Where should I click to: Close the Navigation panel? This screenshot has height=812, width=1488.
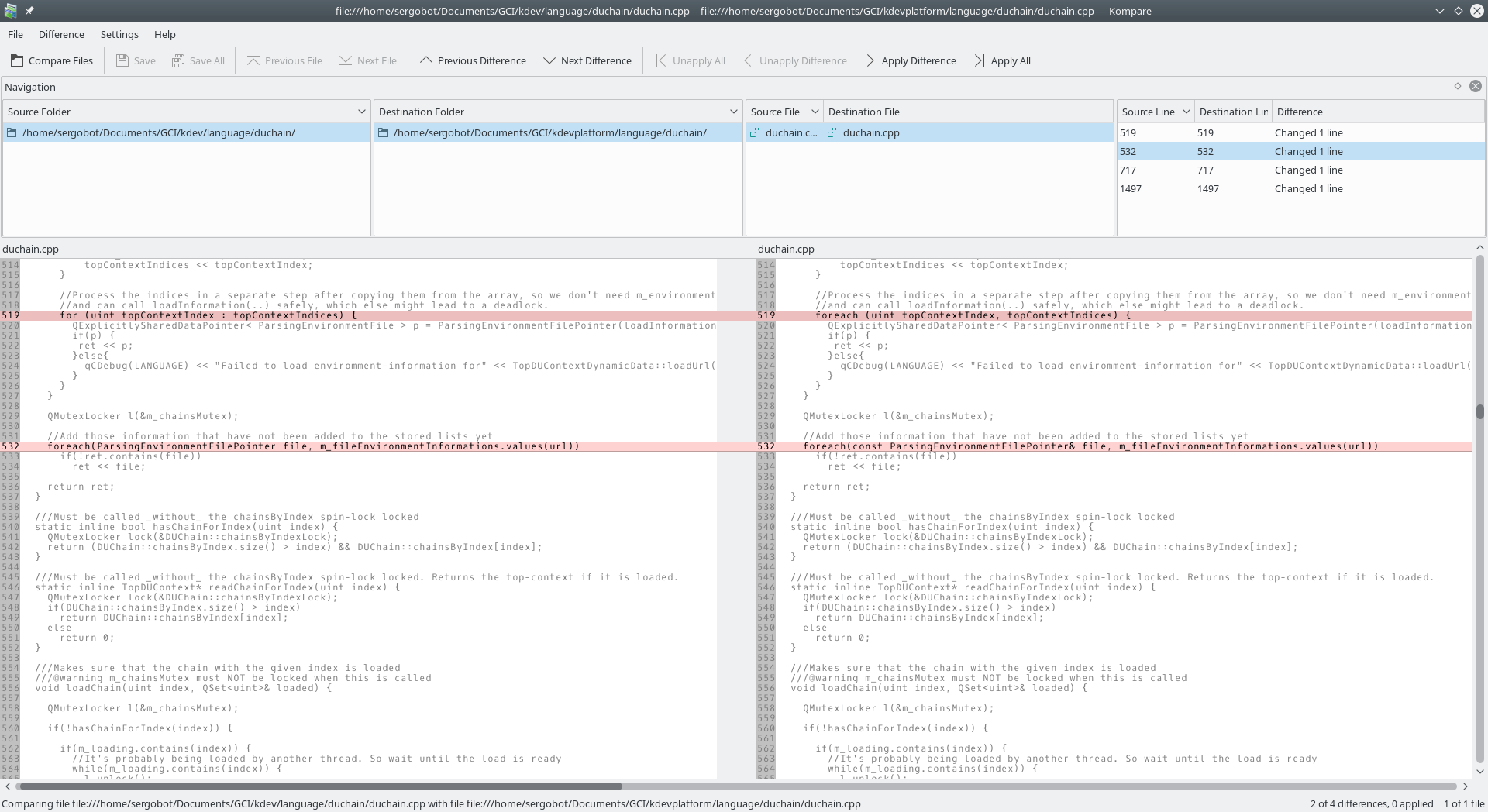(x=1476, y=86)
